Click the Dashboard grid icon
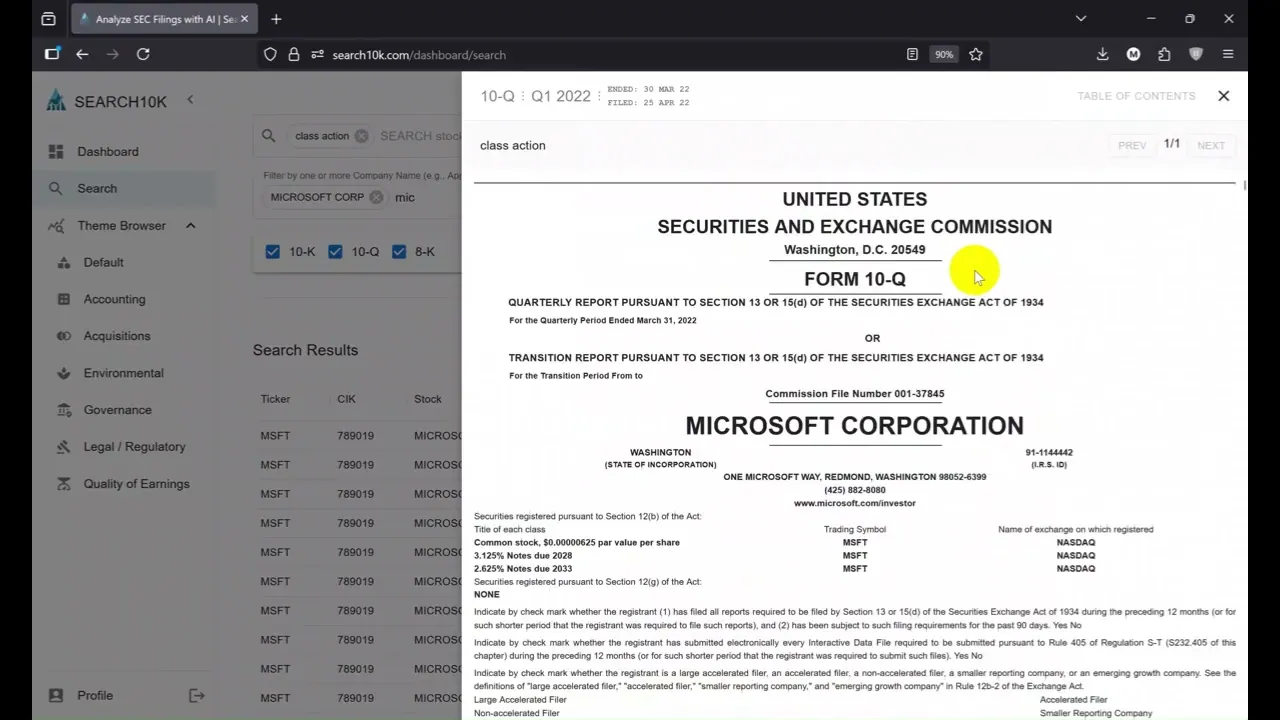Viewport: 1280px width, 720px height. [56, 151]
